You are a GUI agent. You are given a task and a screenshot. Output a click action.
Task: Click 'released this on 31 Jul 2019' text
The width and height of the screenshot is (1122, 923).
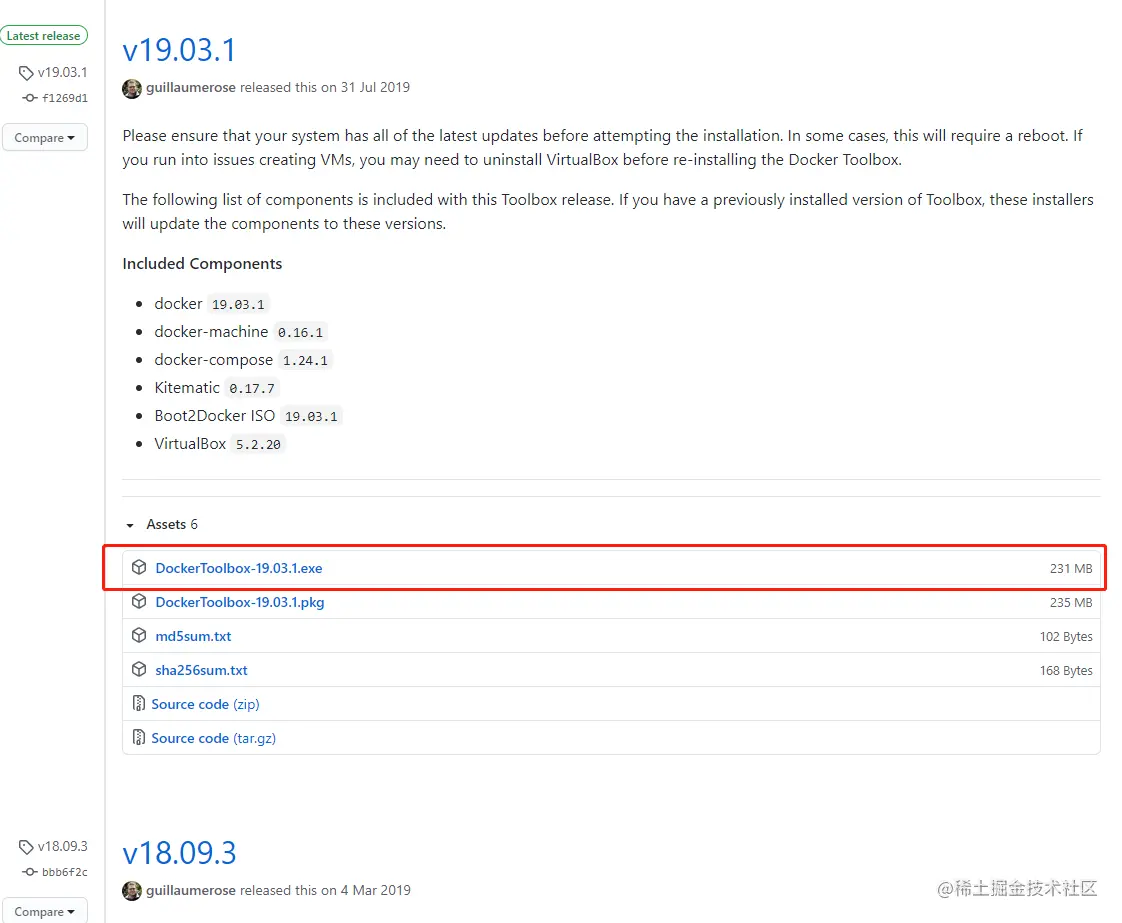[325, 87]
